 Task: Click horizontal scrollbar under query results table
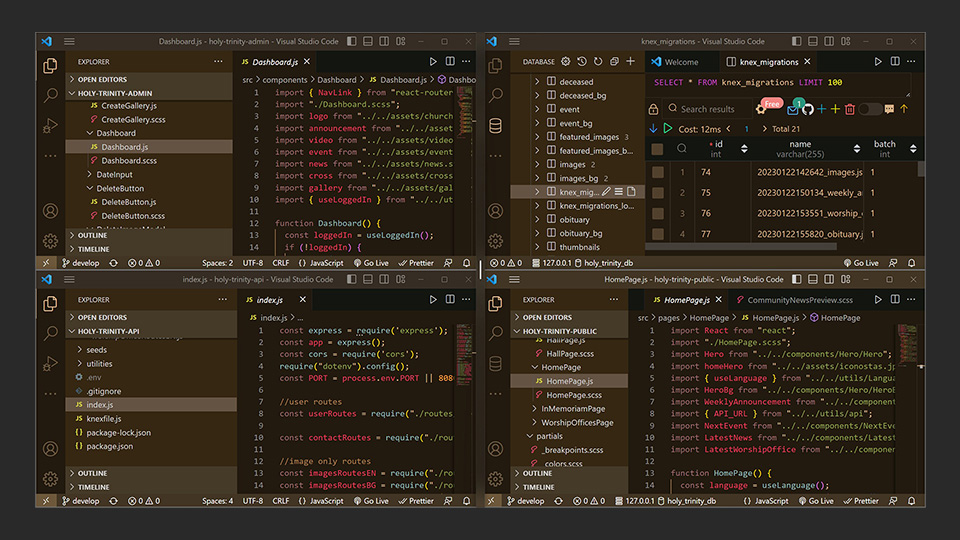(741, 247)
